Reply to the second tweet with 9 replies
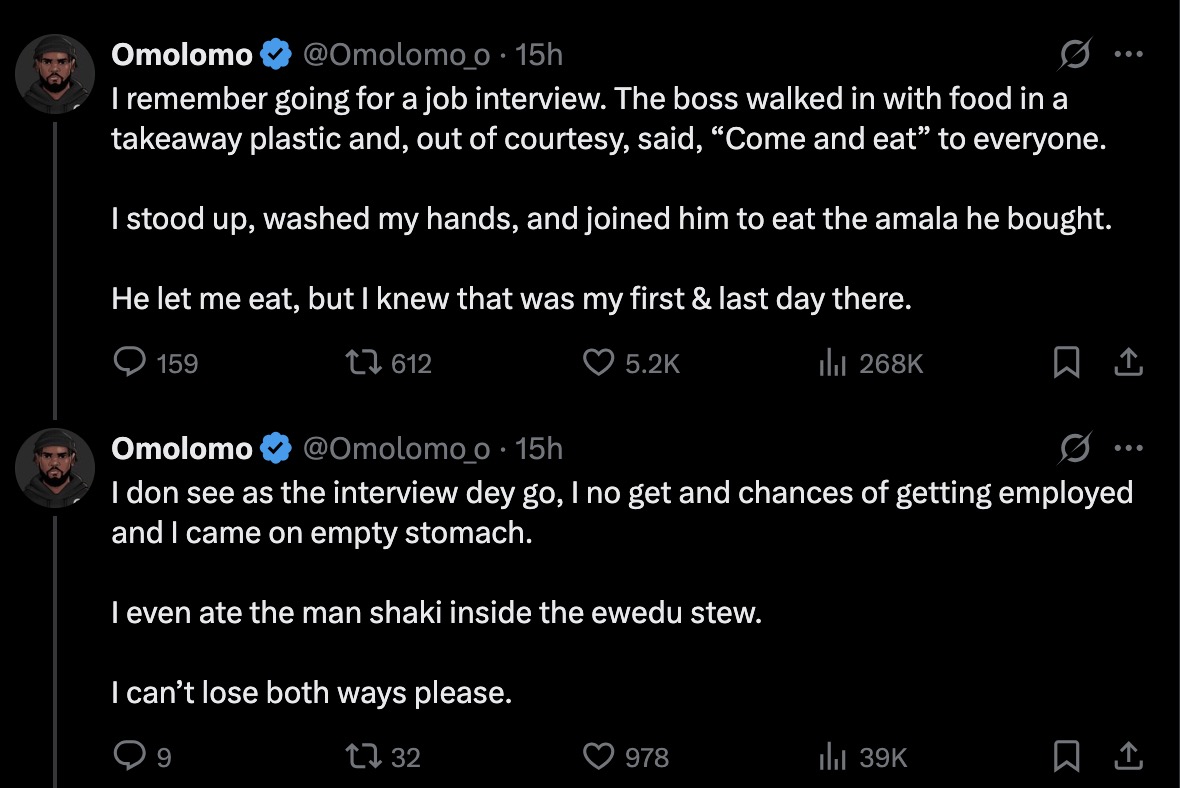 click(x=130, y=758)
